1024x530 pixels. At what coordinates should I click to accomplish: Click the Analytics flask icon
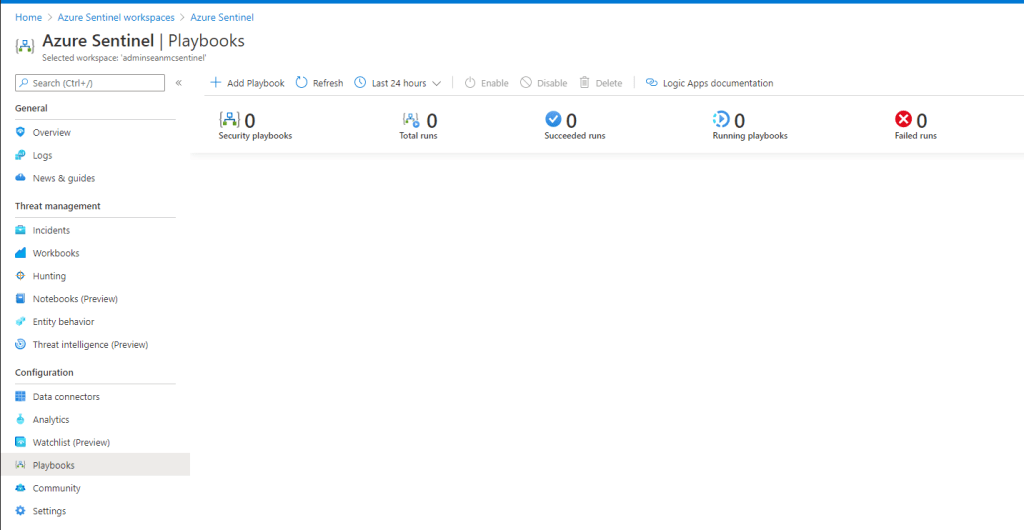pyautogui.click(x=21, y=420)
